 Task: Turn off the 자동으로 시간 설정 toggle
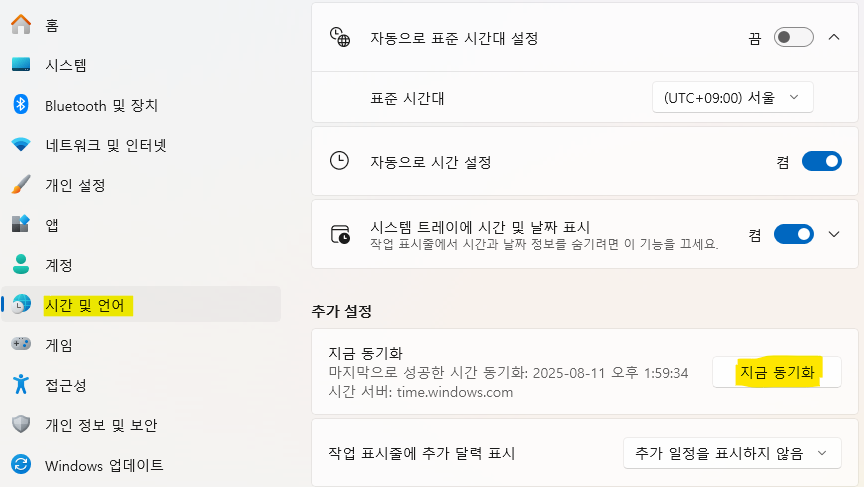[x=821, y=161]
